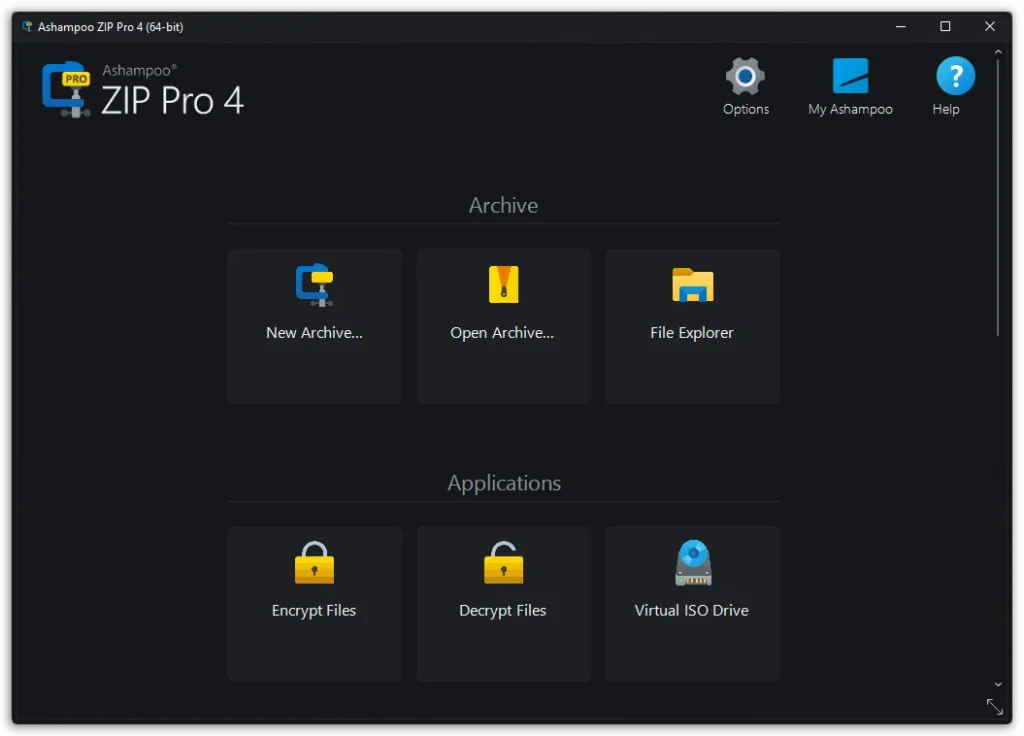Click the Open Archive zipper icon
Image resolution: width=1024 pixels, height=736 pixels.
(503, 284)
